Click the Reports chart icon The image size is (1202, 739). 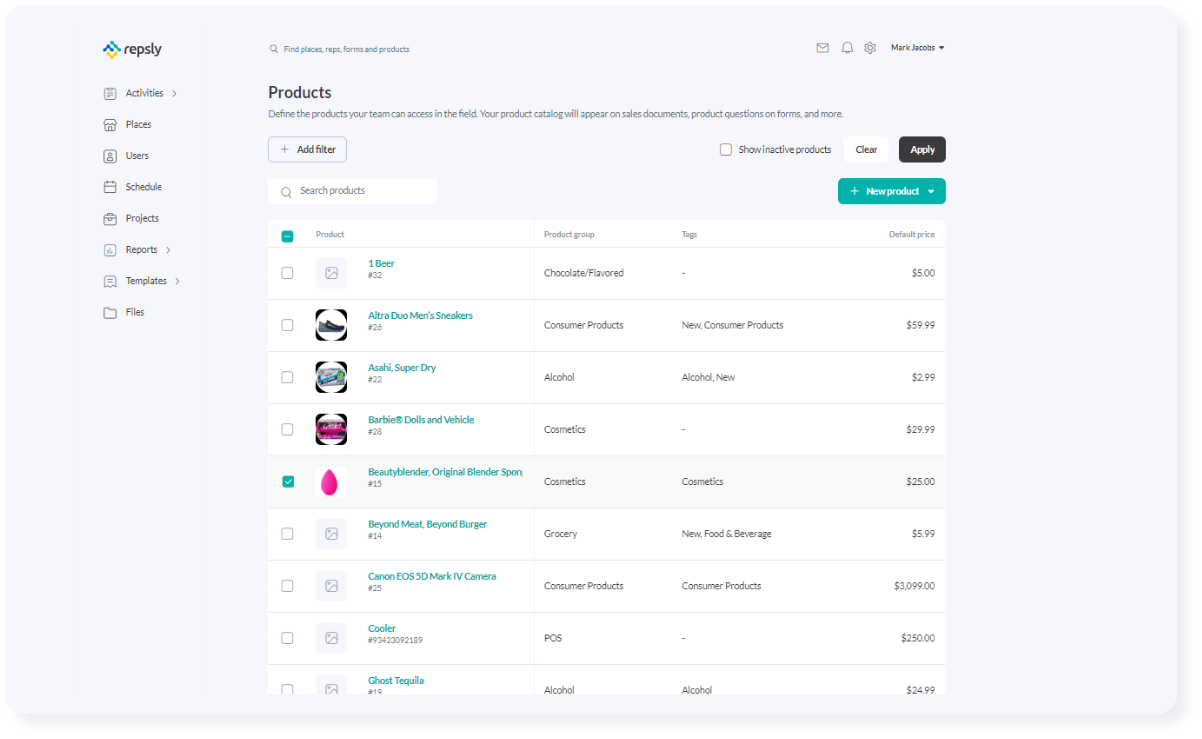[x=110, y=250]
